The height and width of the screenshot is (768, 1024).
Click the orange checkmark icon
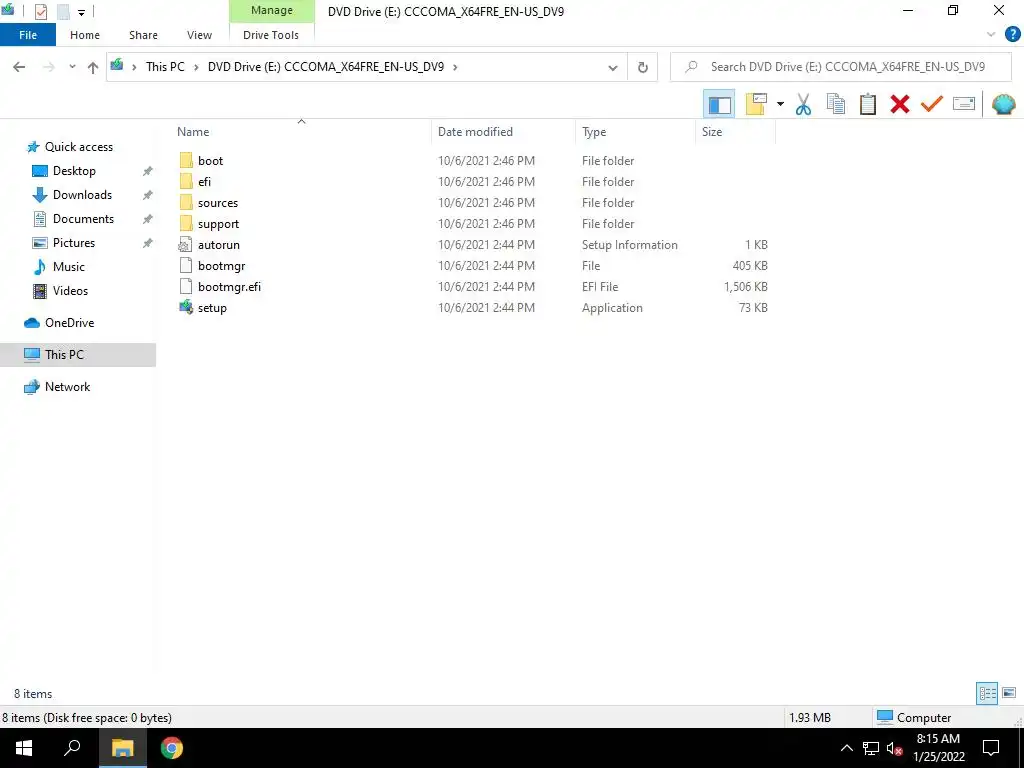(931, 104)
